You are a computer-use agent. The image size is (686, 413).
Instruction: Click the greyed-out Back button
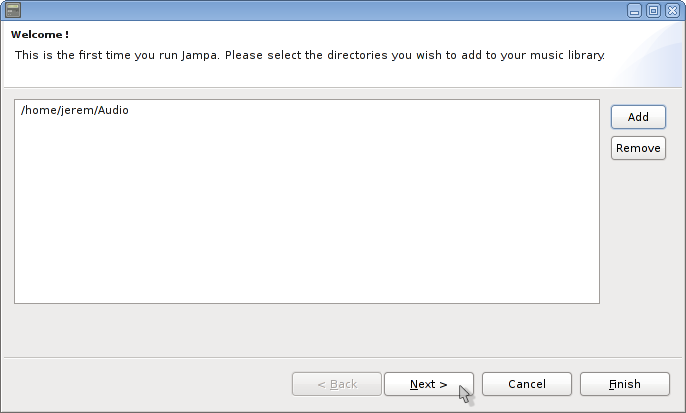336,384
